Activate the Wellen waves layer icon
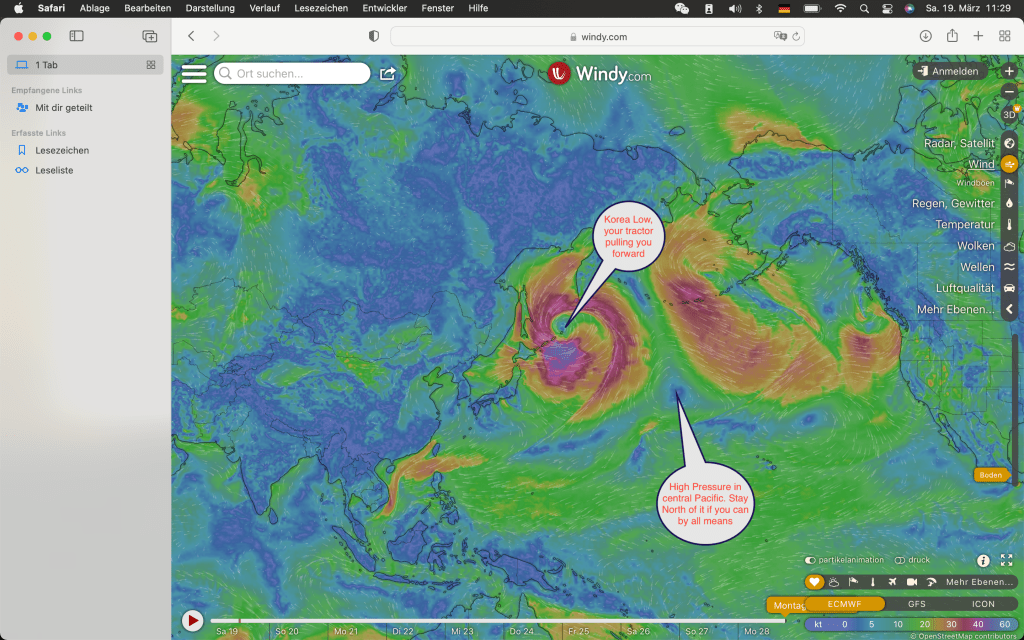 [1009, 267]
